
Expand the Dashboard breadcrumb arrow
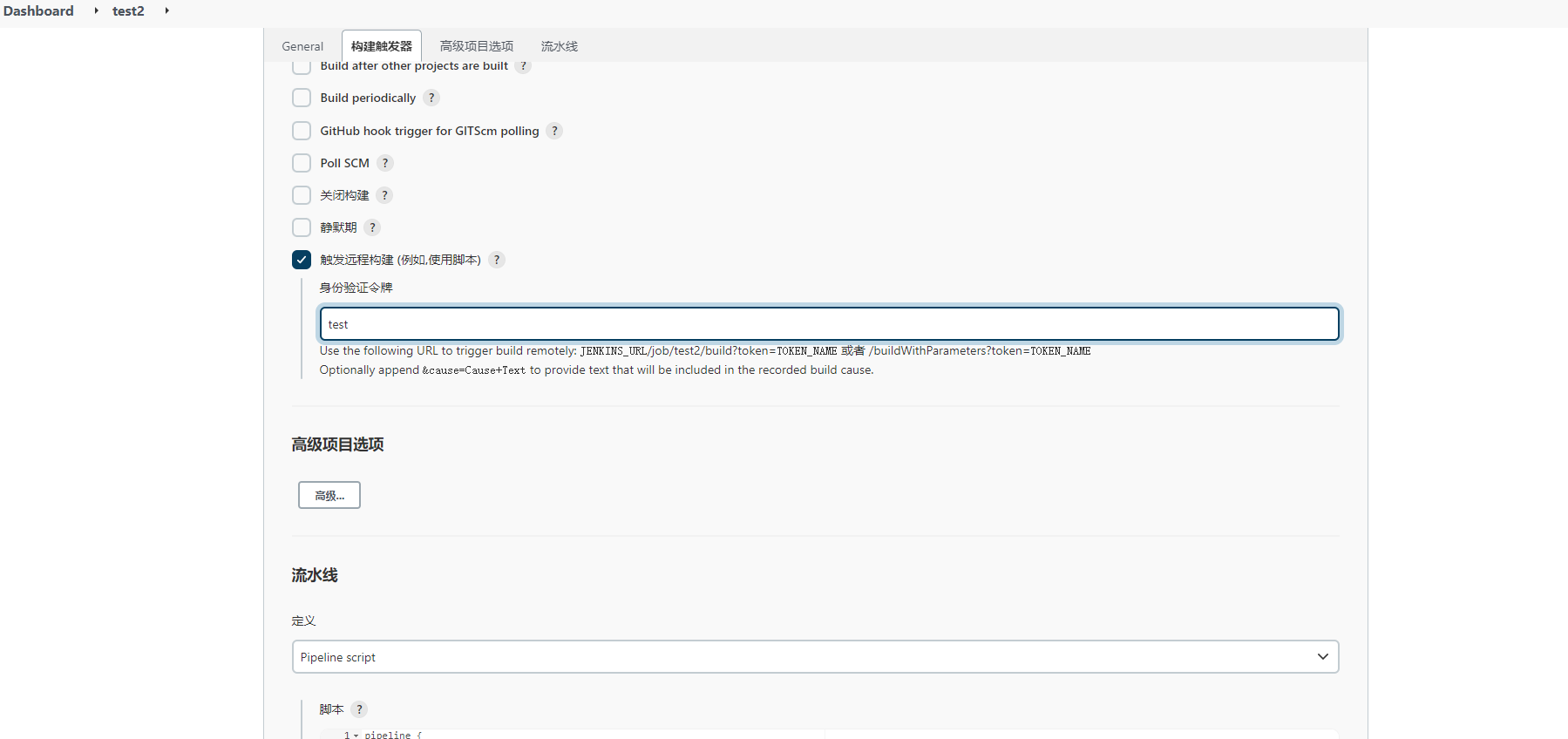[x=96, y=10]
